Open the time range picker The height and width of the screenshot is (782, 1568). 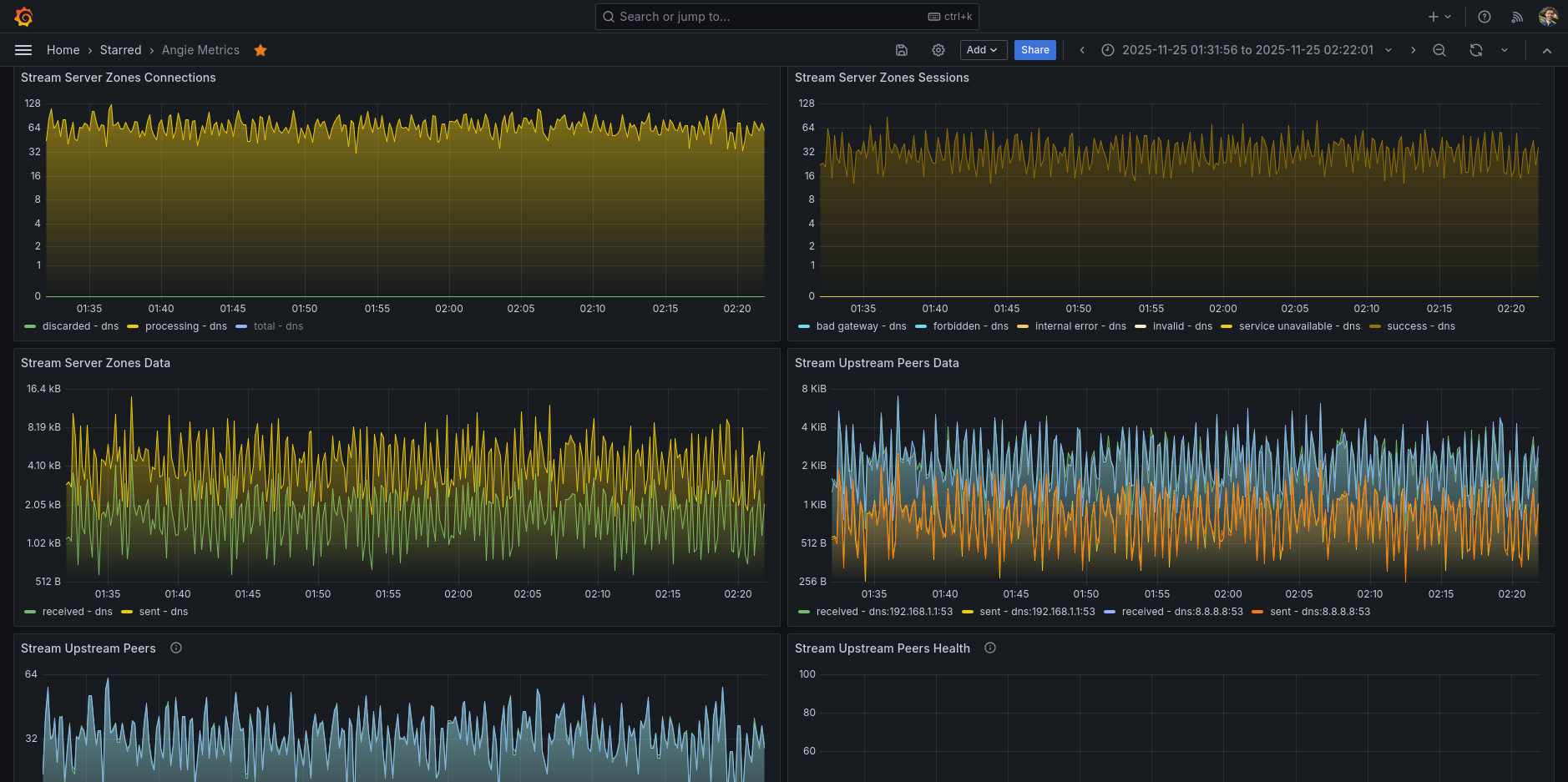1247,50
